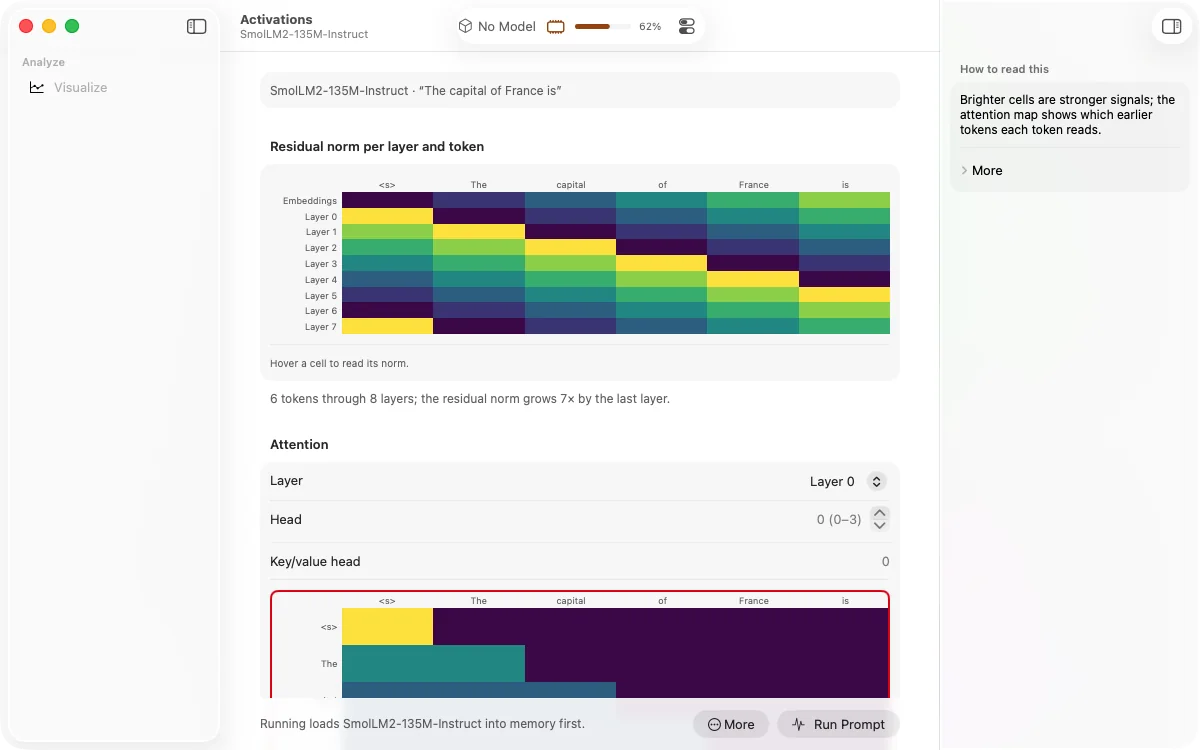1200x750 pixels.
Task: Click residual cell Layer 0 row, '<s>' column
Action: pos(387,216)
